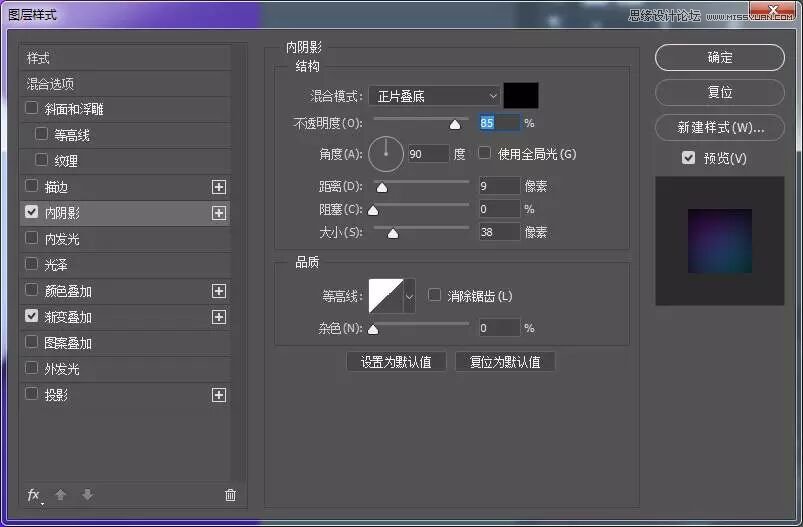This screenshot has height=527, width=803.
Task: Click the plus icon next to 渐变叠加
Action: pos(219,317)
